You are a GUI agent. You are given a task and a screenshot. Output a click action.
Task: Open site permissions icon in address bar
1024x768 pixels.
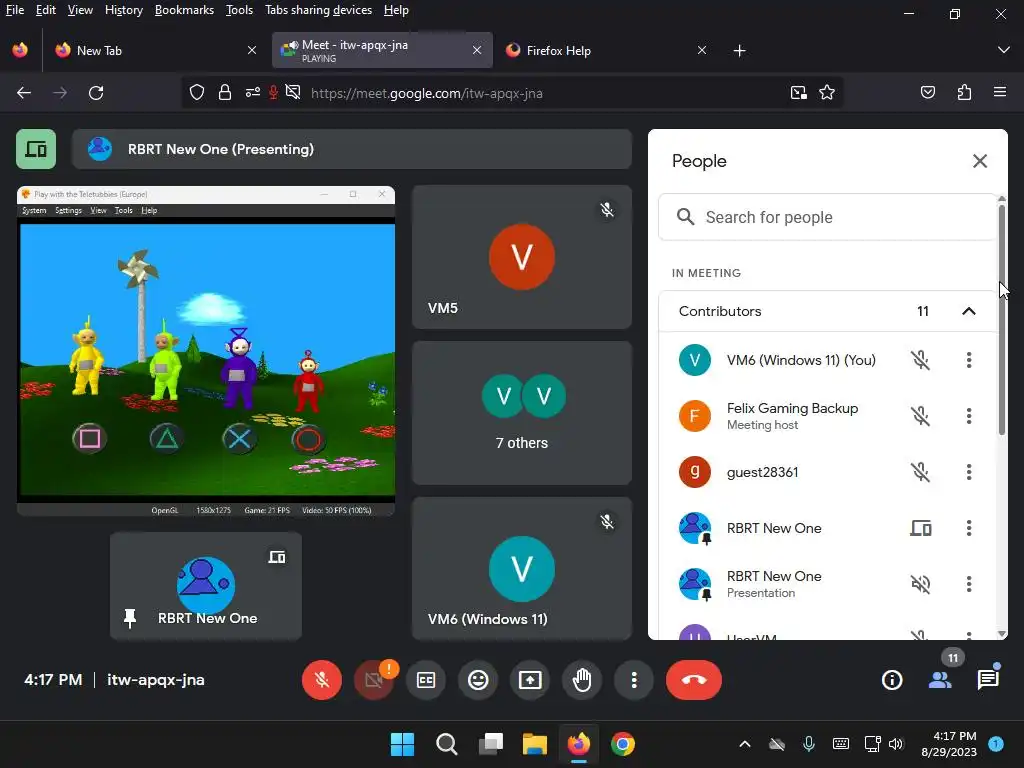[253, 93]
